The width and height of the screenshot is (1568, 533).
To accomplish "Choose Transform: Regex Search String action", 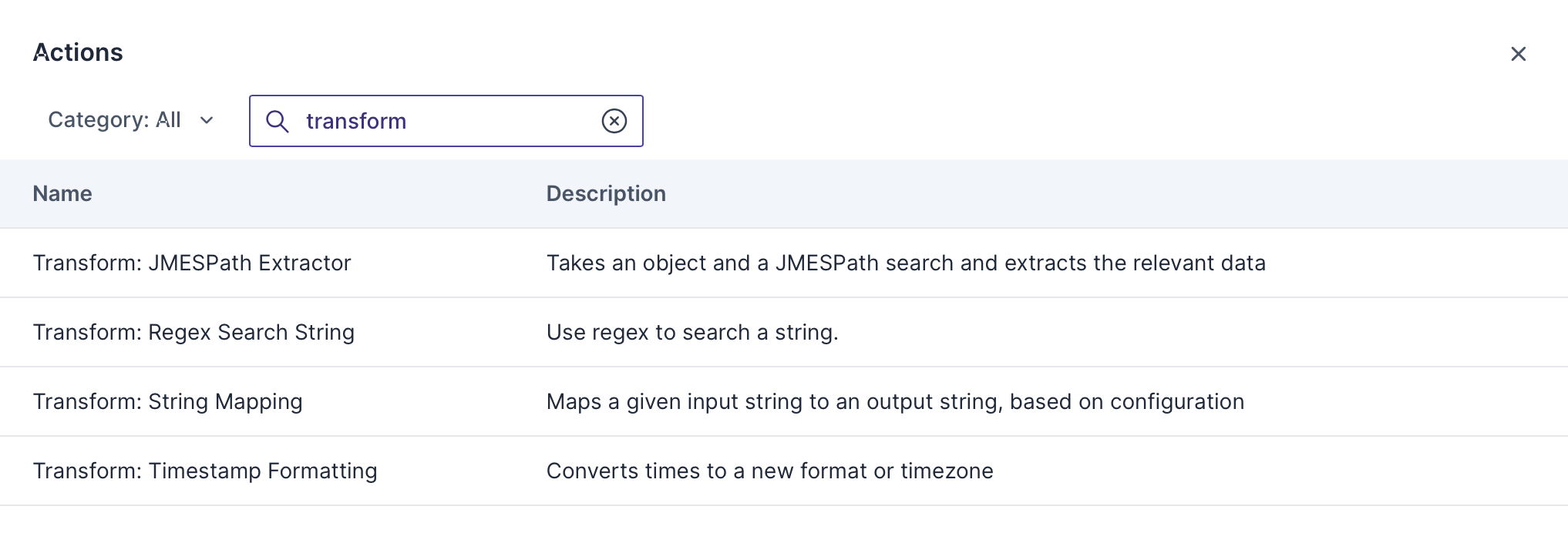I will click(193, 332).
